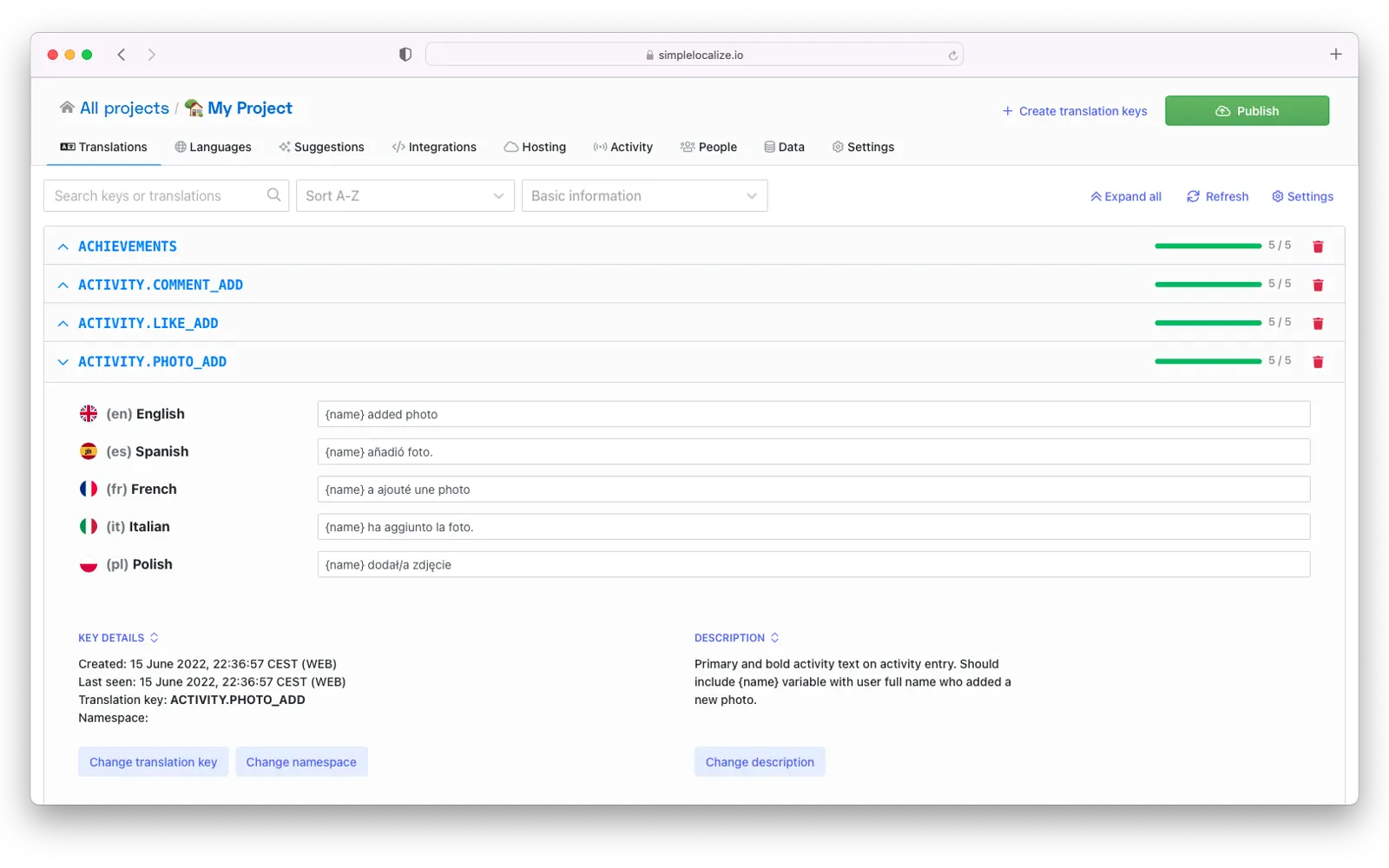1389x868 pixels.
Task: Open the Basic information dropdown
Action: pos(644,195)
